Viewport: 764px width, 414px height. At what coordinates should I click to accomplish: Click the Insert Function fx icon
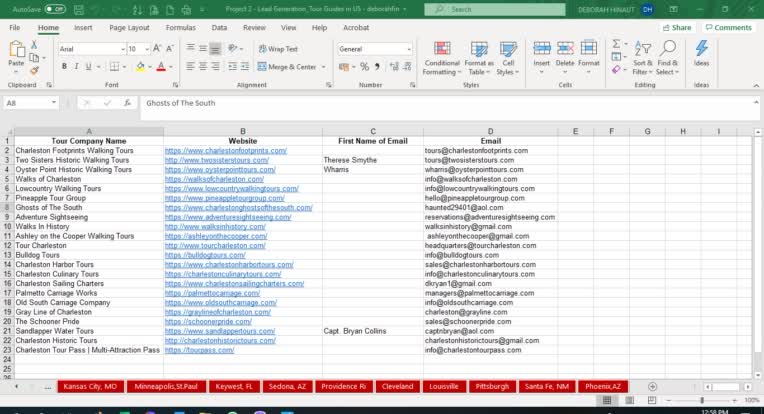click(127, 103)
